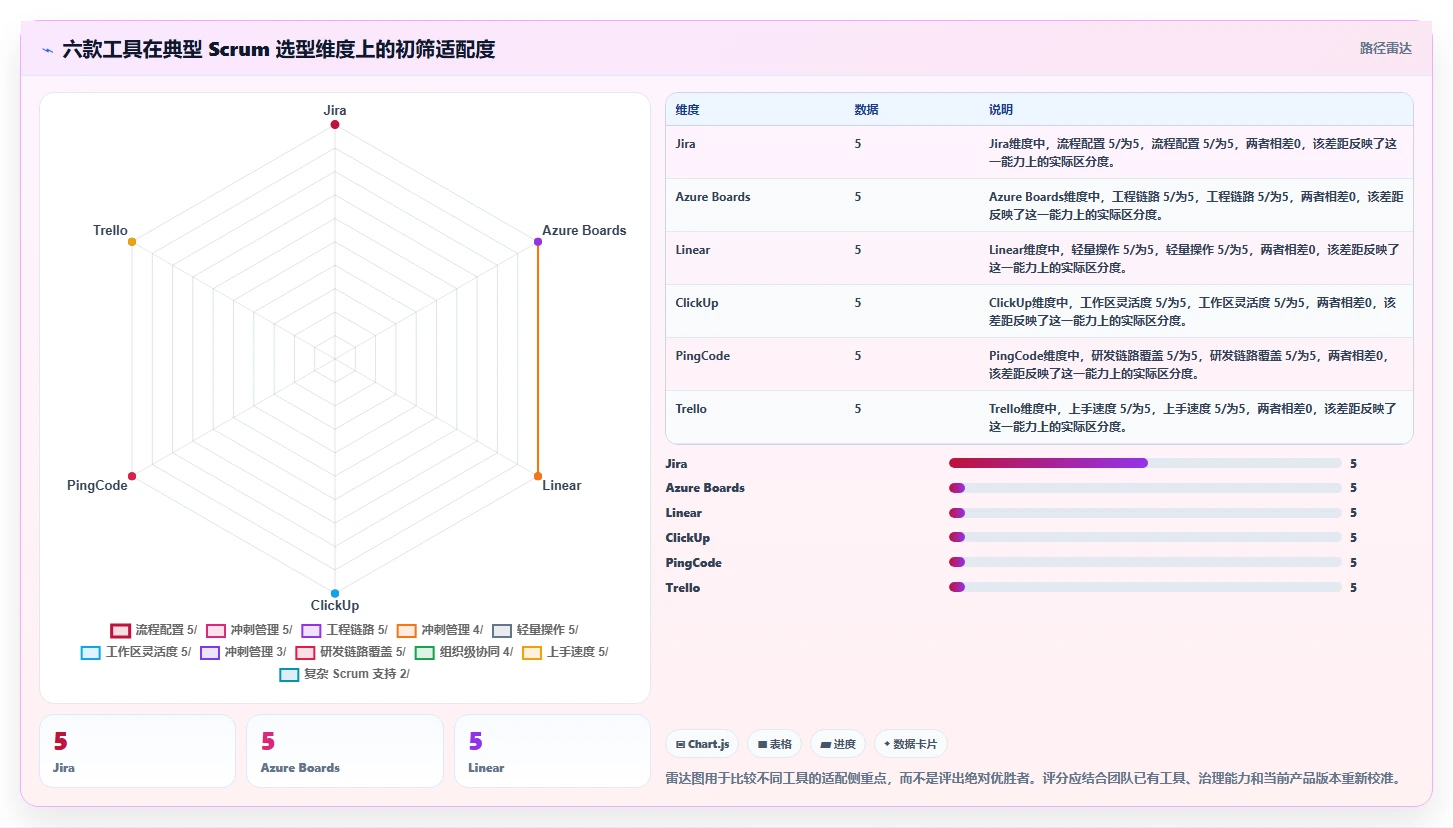Viewport: 1453px width, 828px height.
Task: Click the Jira axis label on radar
Action: click(x=335, y=110)
